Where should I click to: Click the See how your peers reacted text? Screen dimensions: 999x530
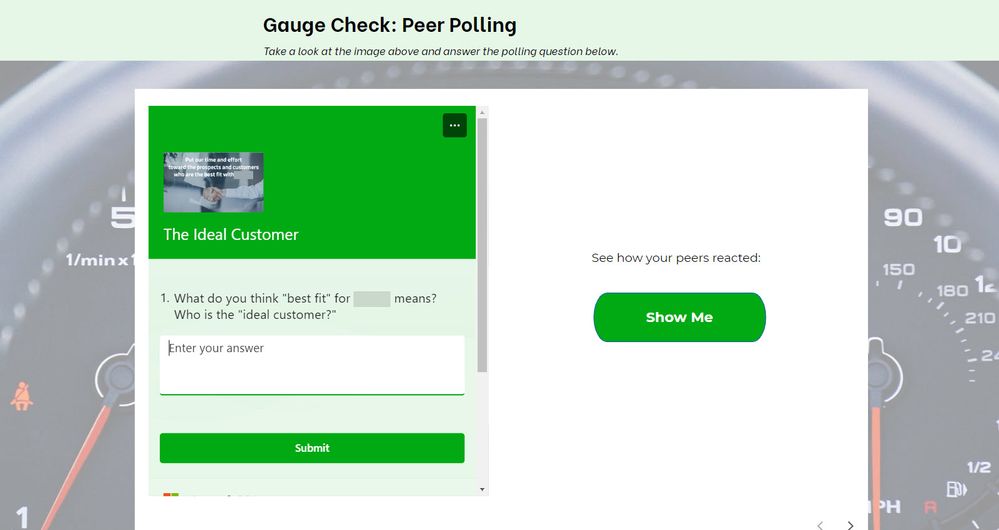(x=676, y=258)
